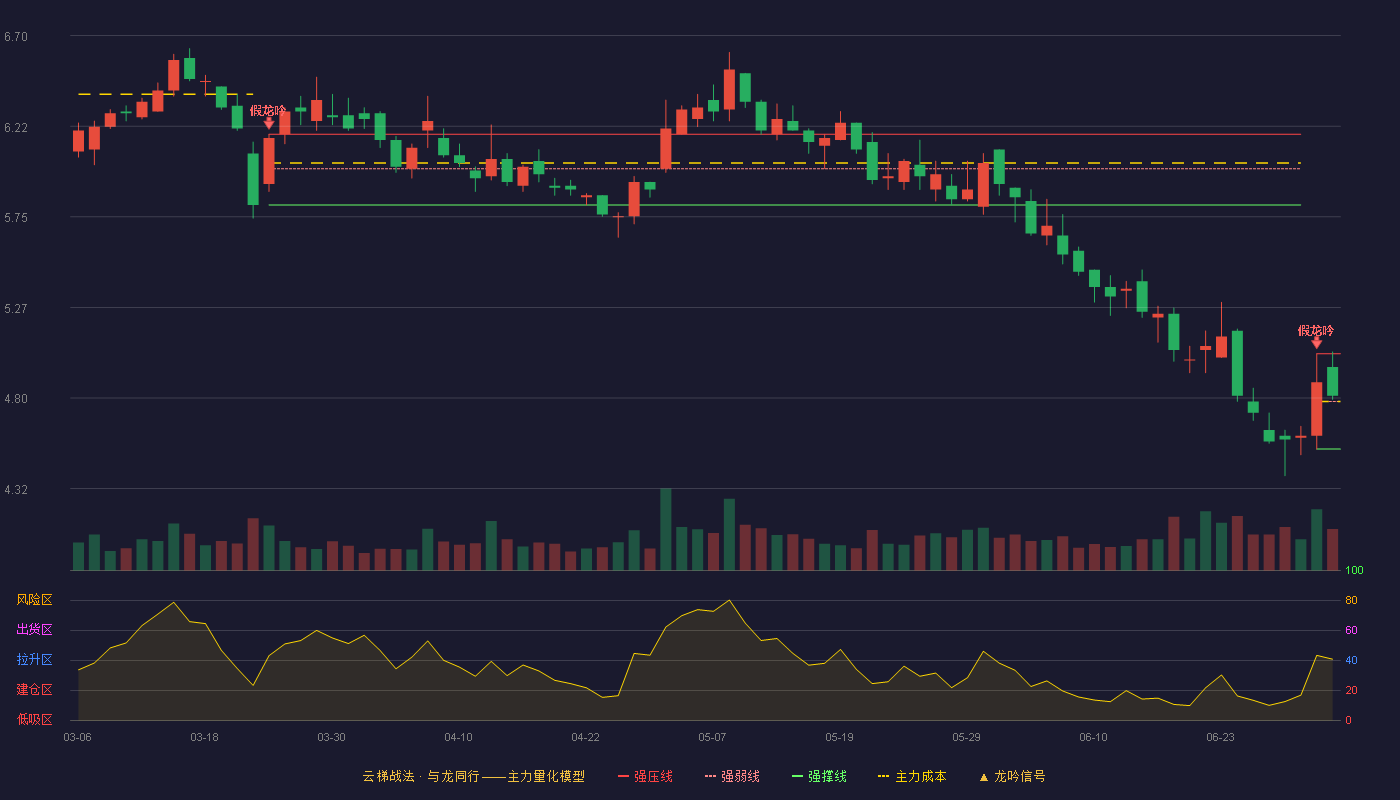
Task: Click the magenta 60 indicator scale label
Action: point(1351,630)
